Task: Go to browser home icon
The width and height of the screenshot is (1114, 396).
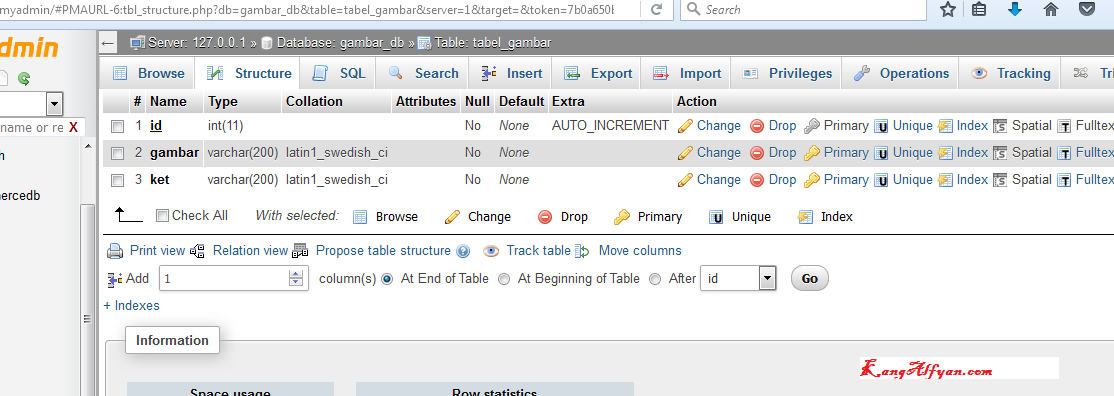Action: pyautogui.click(x=1051, y=9)
